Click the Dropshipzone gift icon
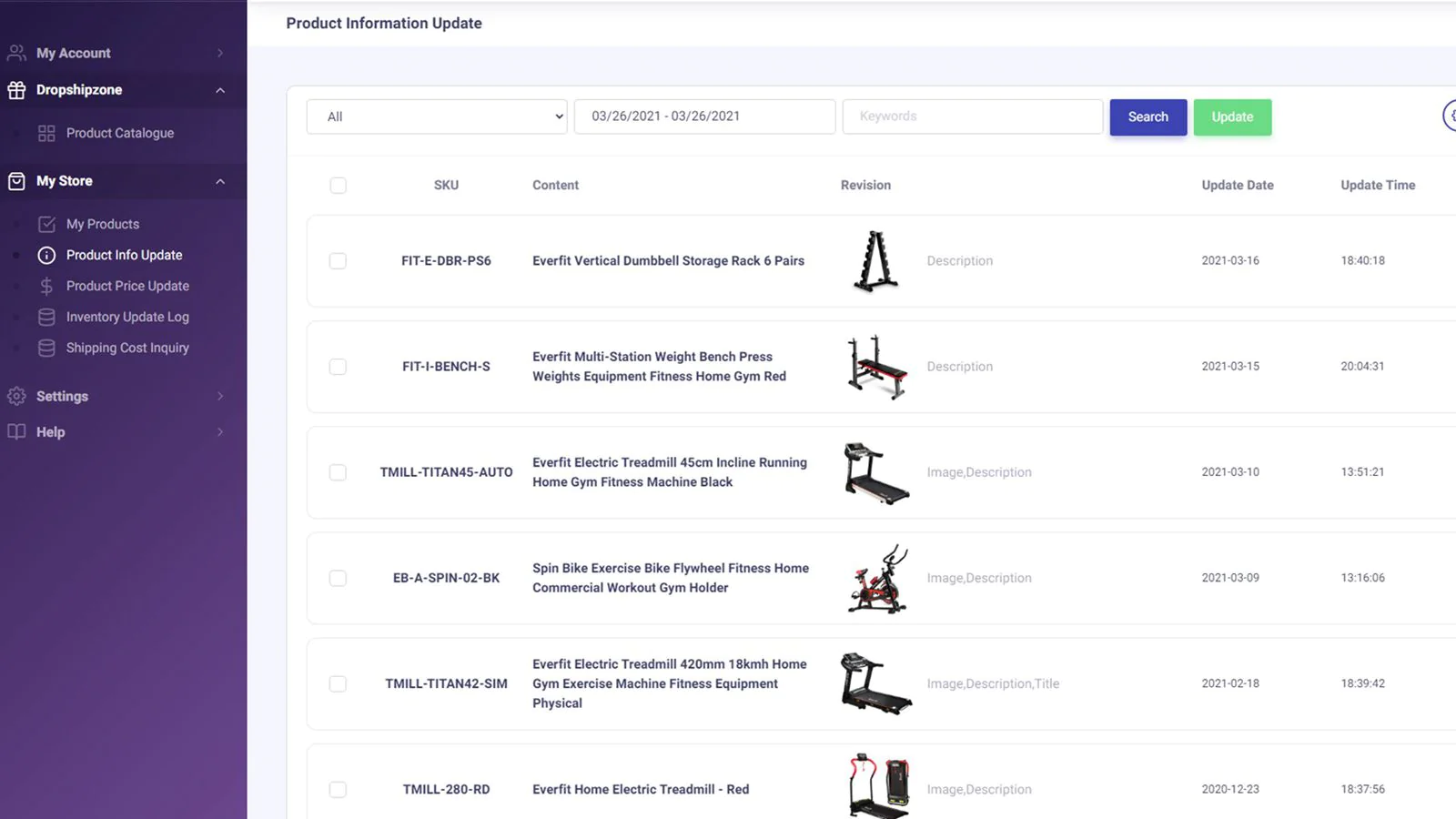 click(x=15, y=89)
